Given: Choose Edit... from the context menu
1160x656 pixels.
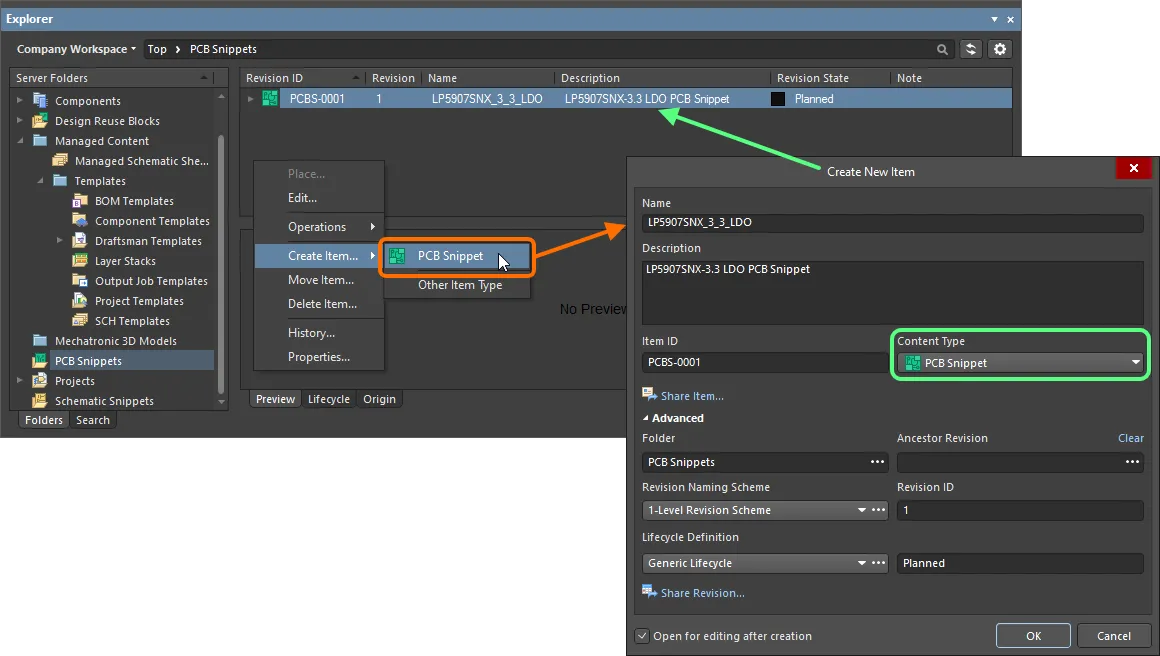Looking at the screenshot, I should [x=319, y=198].
